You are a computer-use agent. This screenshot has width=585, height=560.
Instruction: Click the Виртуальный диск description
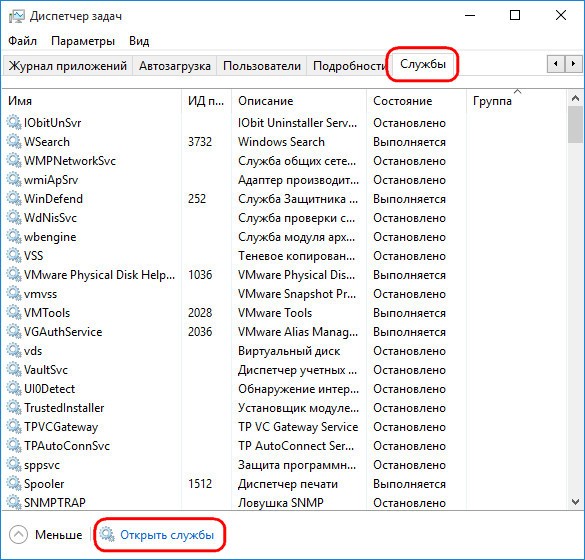pyautogui.click(x=289, y=351)
